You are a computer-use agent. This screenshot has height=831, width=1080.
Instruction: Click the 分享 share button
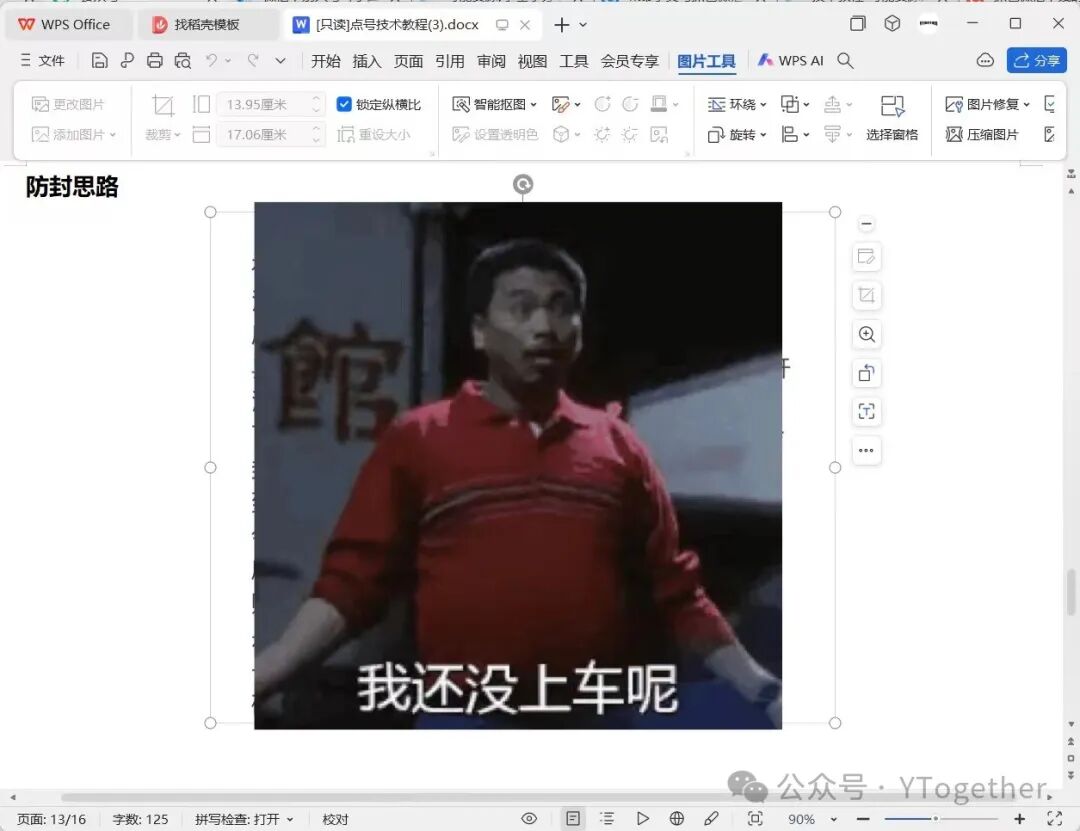pyautogui.click(x=1037, y=61)
